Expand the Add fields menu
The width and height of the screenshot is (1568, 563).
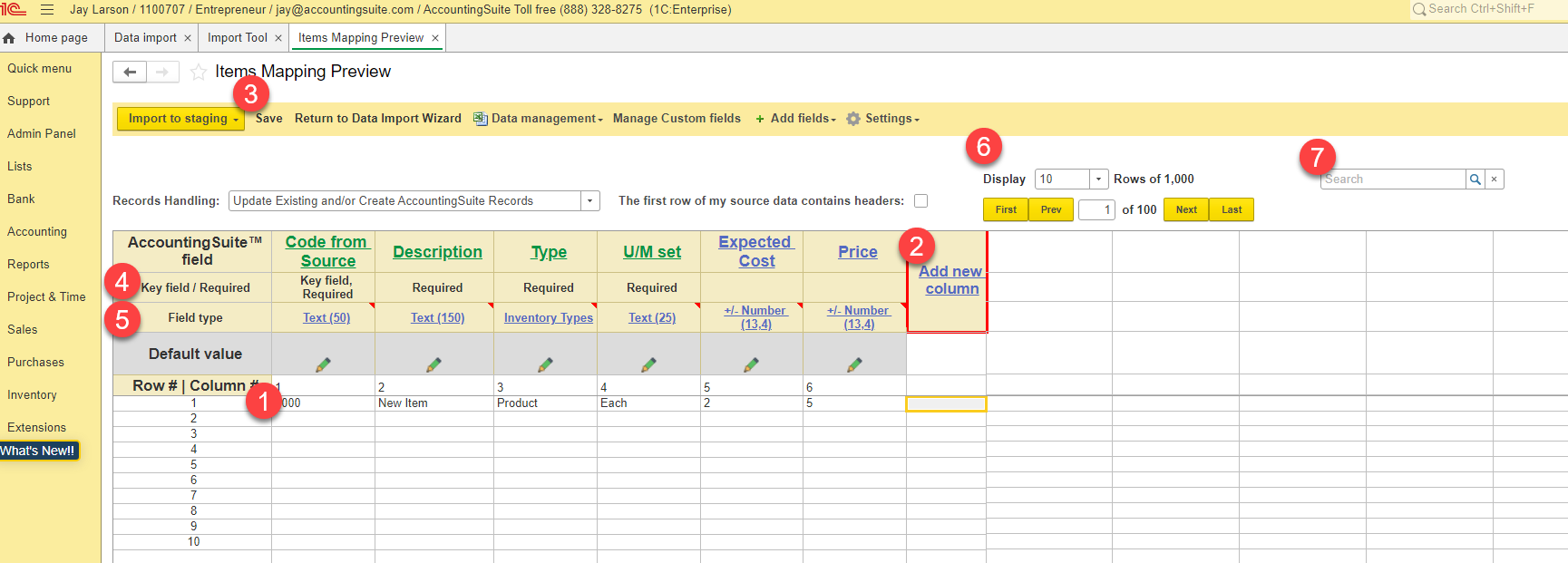point(796,119)
